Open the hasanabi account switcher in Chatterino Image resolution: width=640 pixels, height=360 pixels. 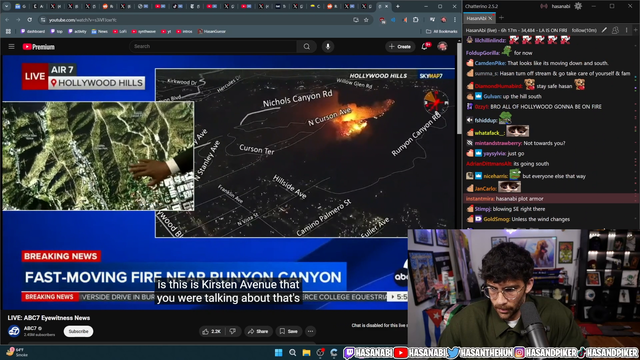click(x=561, y=6)
